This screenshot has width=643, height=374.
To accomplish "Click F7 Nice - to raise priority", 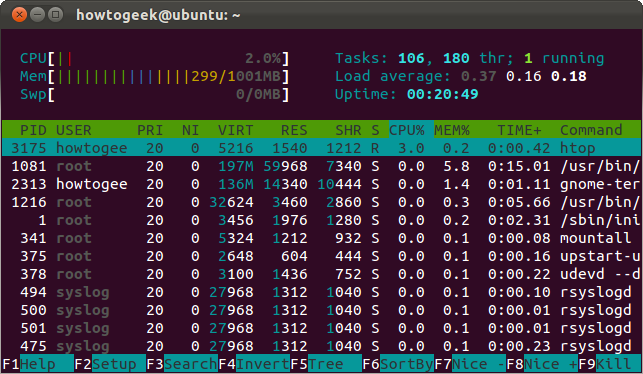I will [x=470, y=364].
